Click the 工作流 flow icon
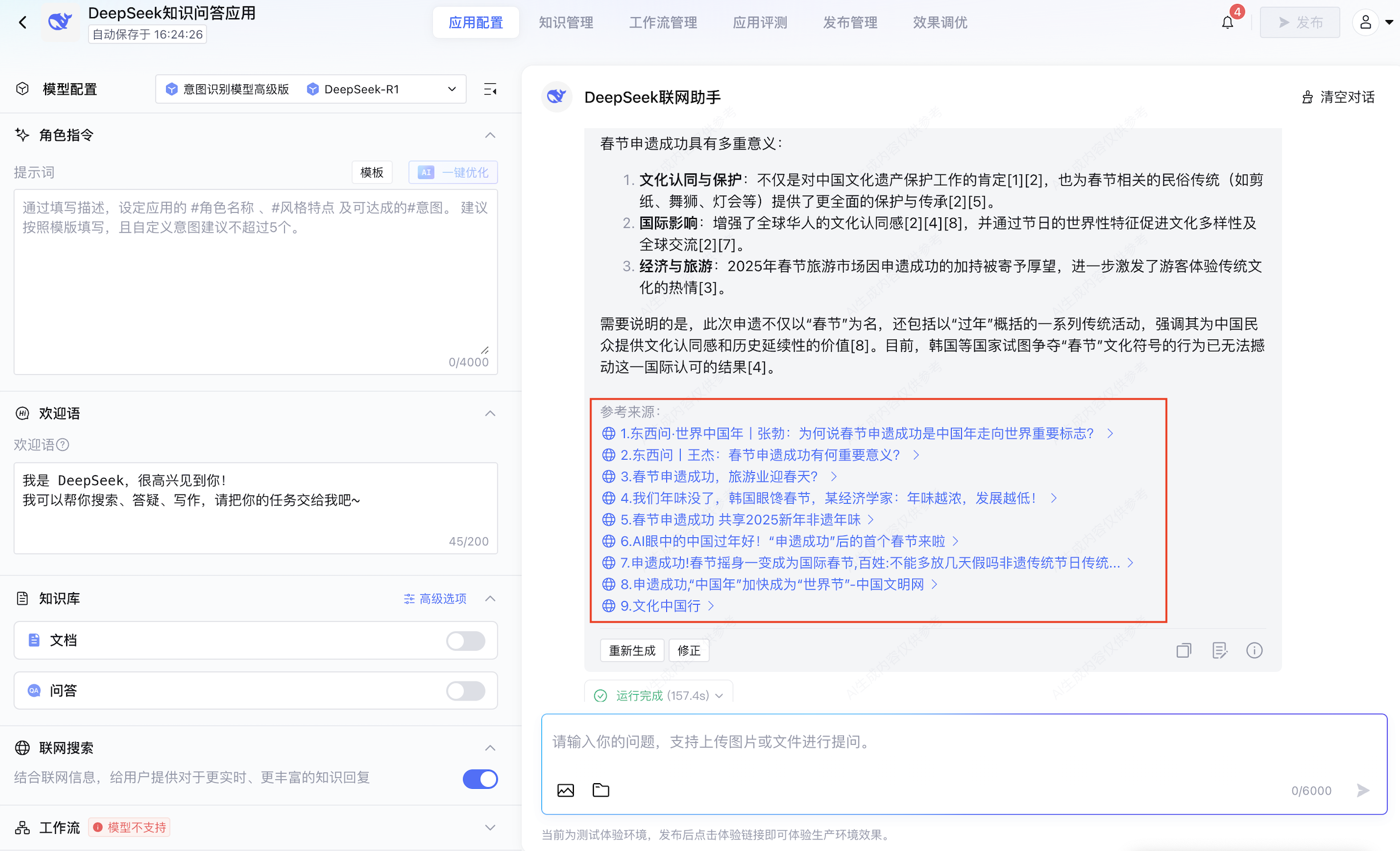This screenshot has width=1400, height=851. (x=22, y=827)
